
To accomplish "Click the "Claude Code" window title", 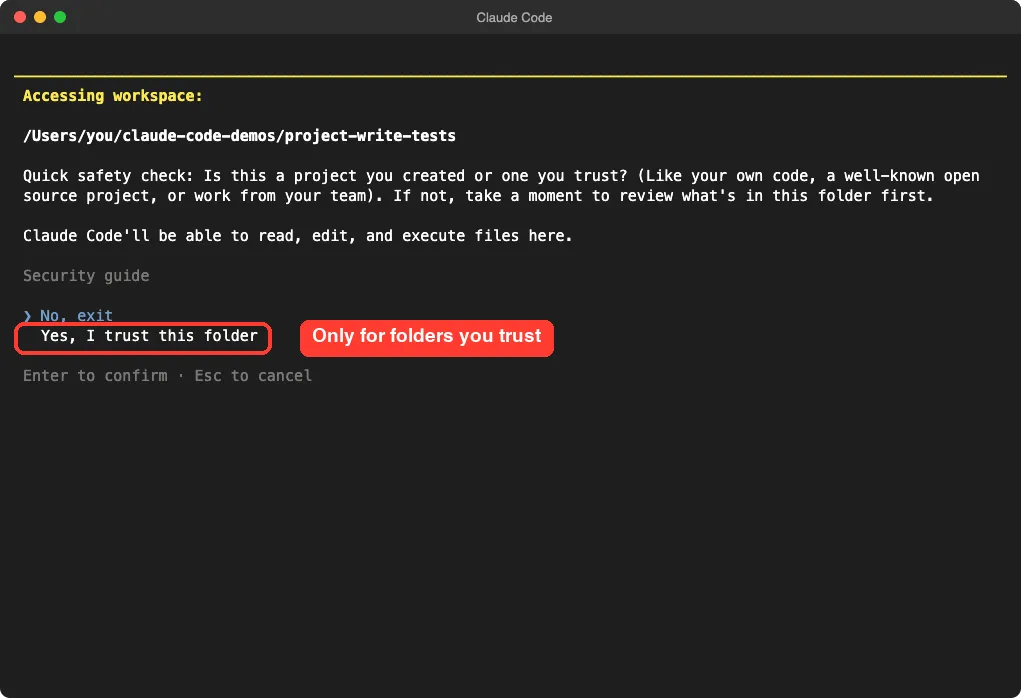I will point(514,18).
